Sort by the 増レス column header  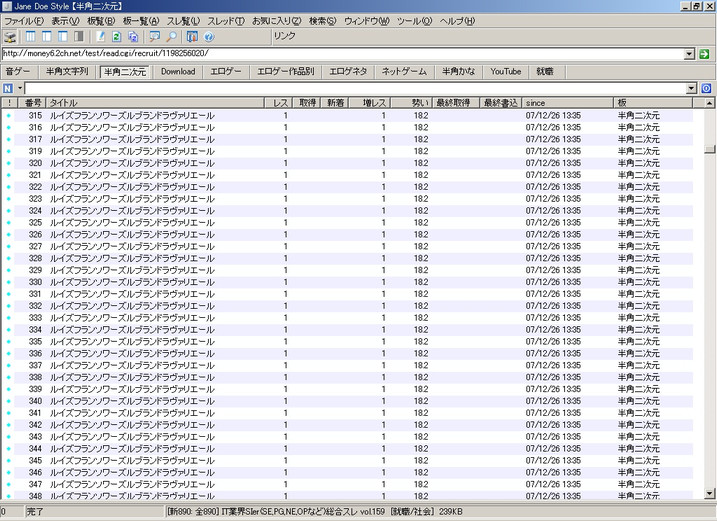click(x=369, y=103)
